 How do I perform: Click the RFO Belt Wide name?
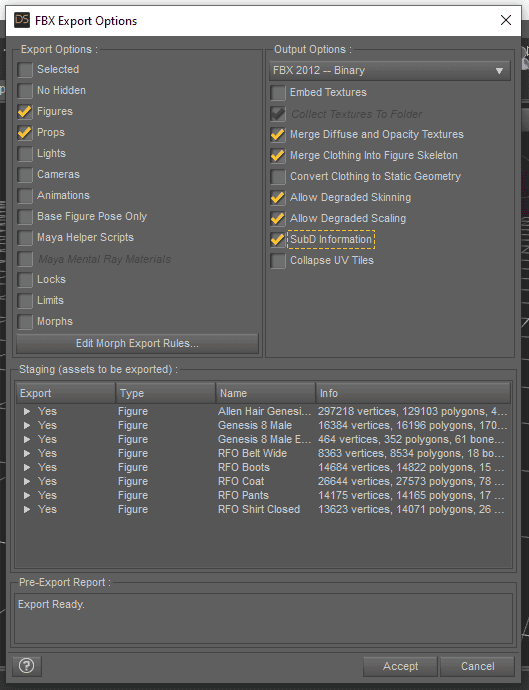(x=252, y=454)
